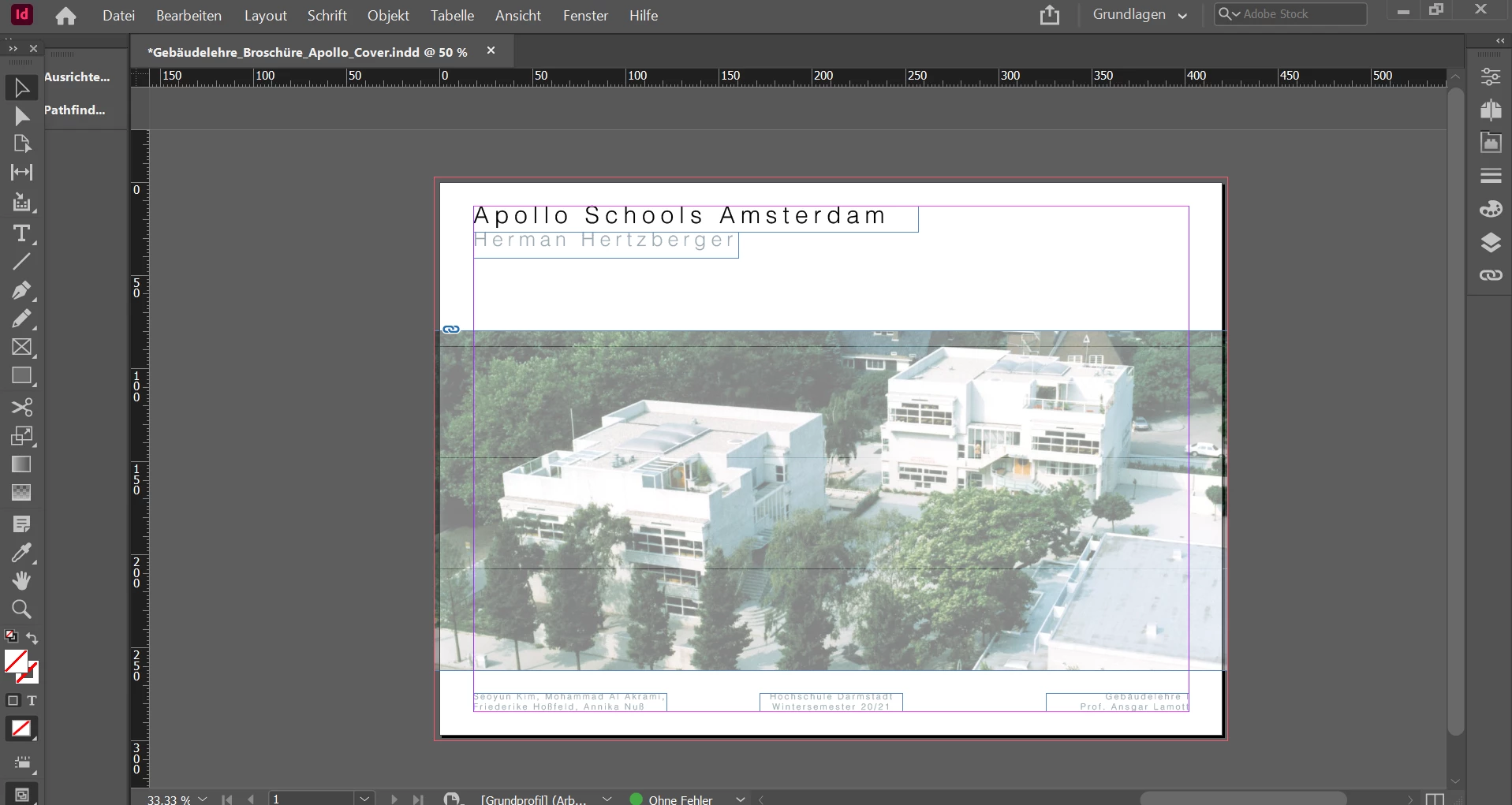This screenshot has width=1512, height=805.
Task: Select the Line tool
Action: tap(21, 262)
